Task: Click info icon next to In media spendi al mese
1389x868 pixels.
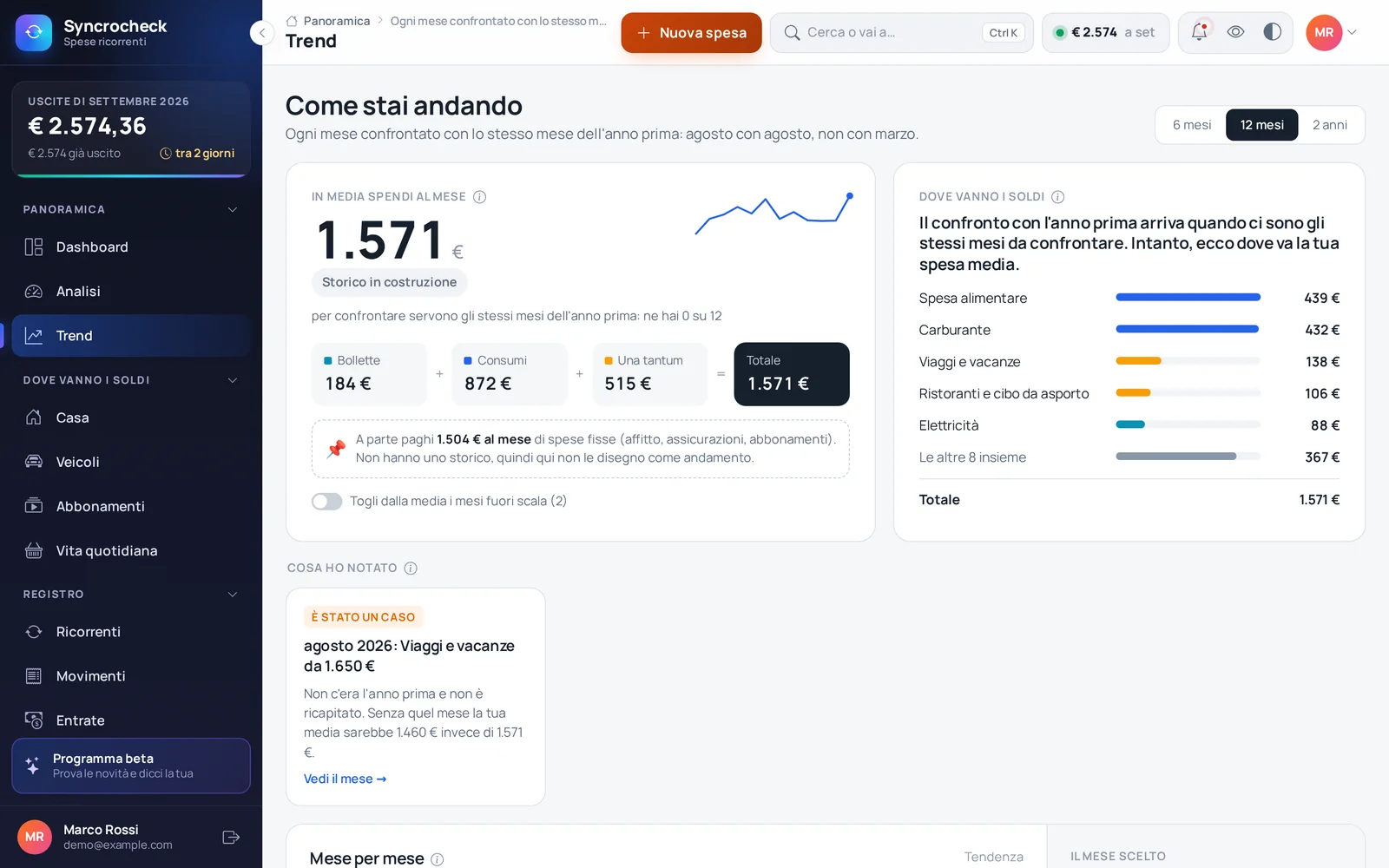Action: pos(479,197)
